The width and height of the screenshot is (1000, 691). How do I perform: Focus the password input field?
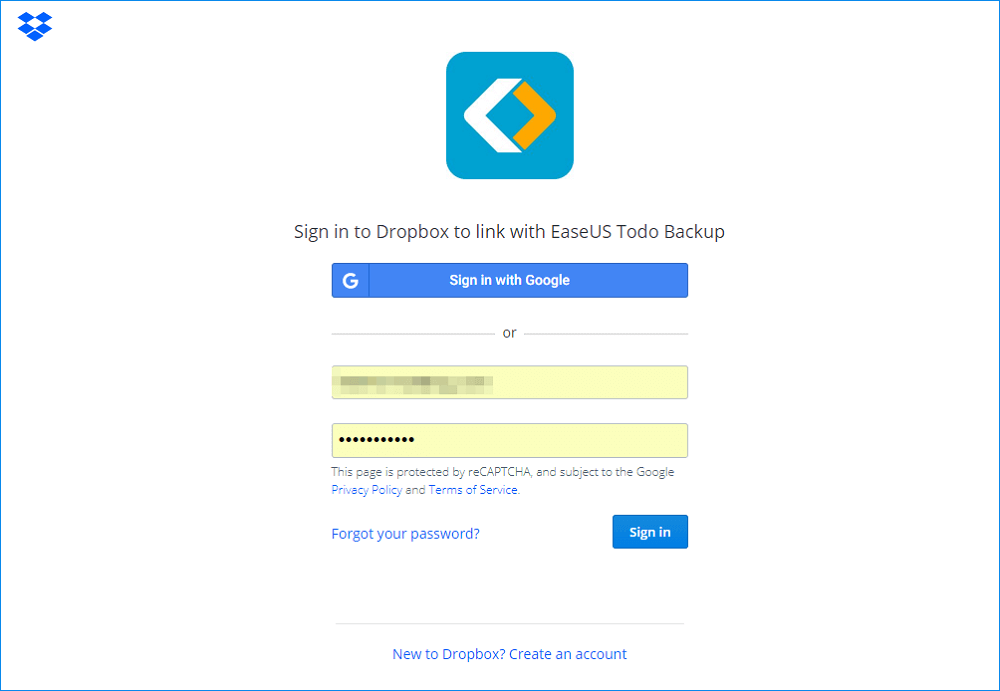tap(510, 440)
